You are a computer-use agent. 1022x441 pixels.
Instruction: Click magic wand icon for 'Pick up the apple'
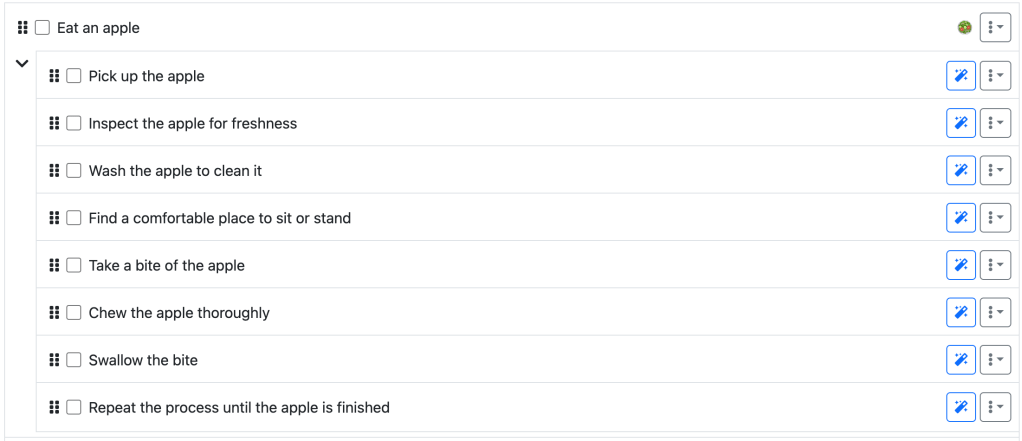tap(960, 76)
